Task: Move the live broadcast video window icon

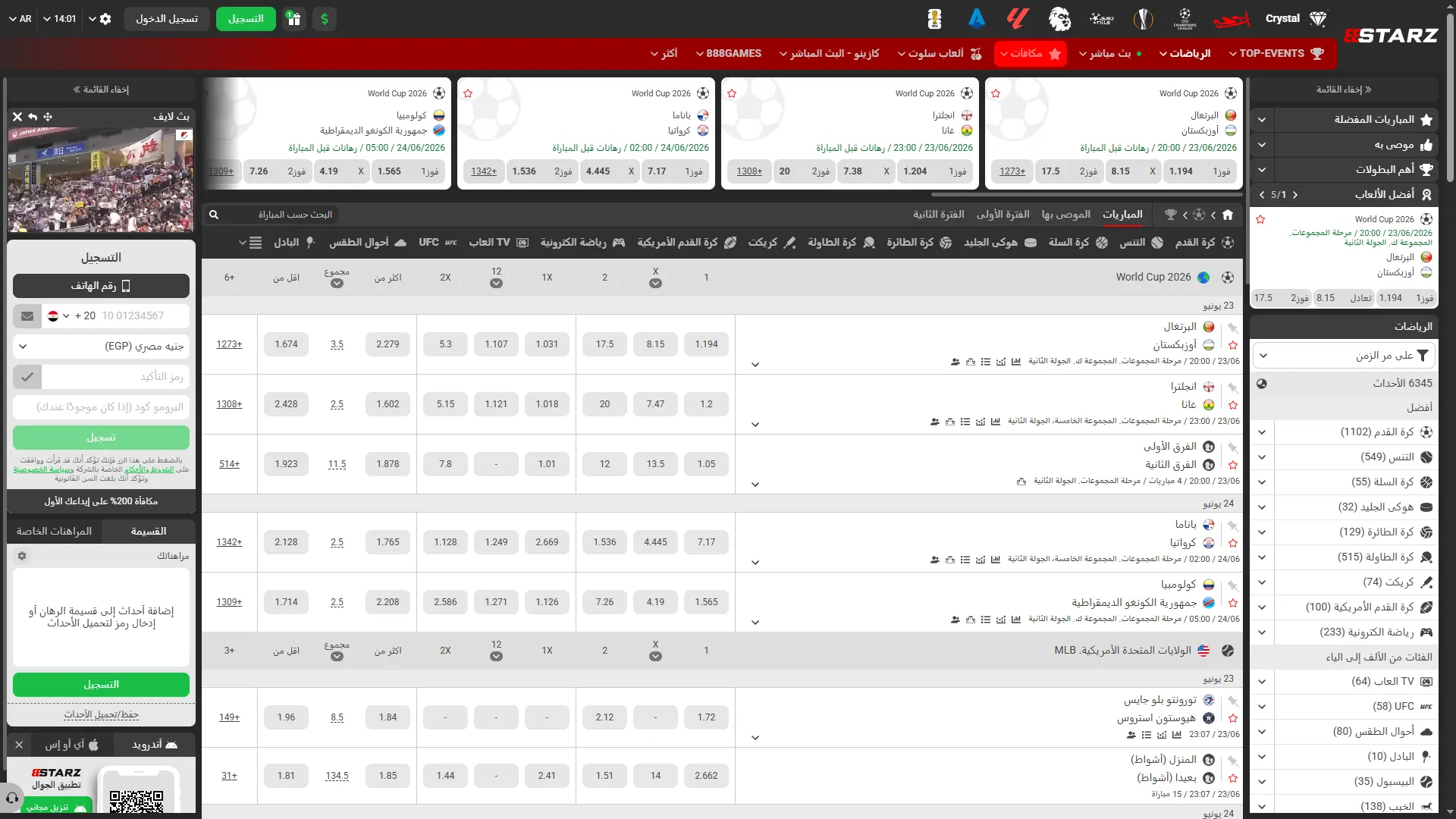Action: (x=48, y=117)
